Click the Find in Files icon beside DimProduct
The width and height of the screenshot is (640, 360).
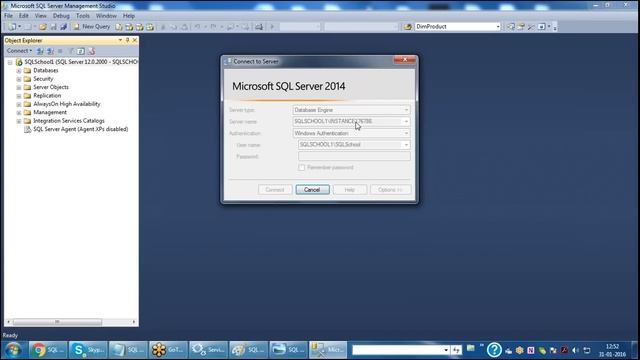[x=407, y=27]
